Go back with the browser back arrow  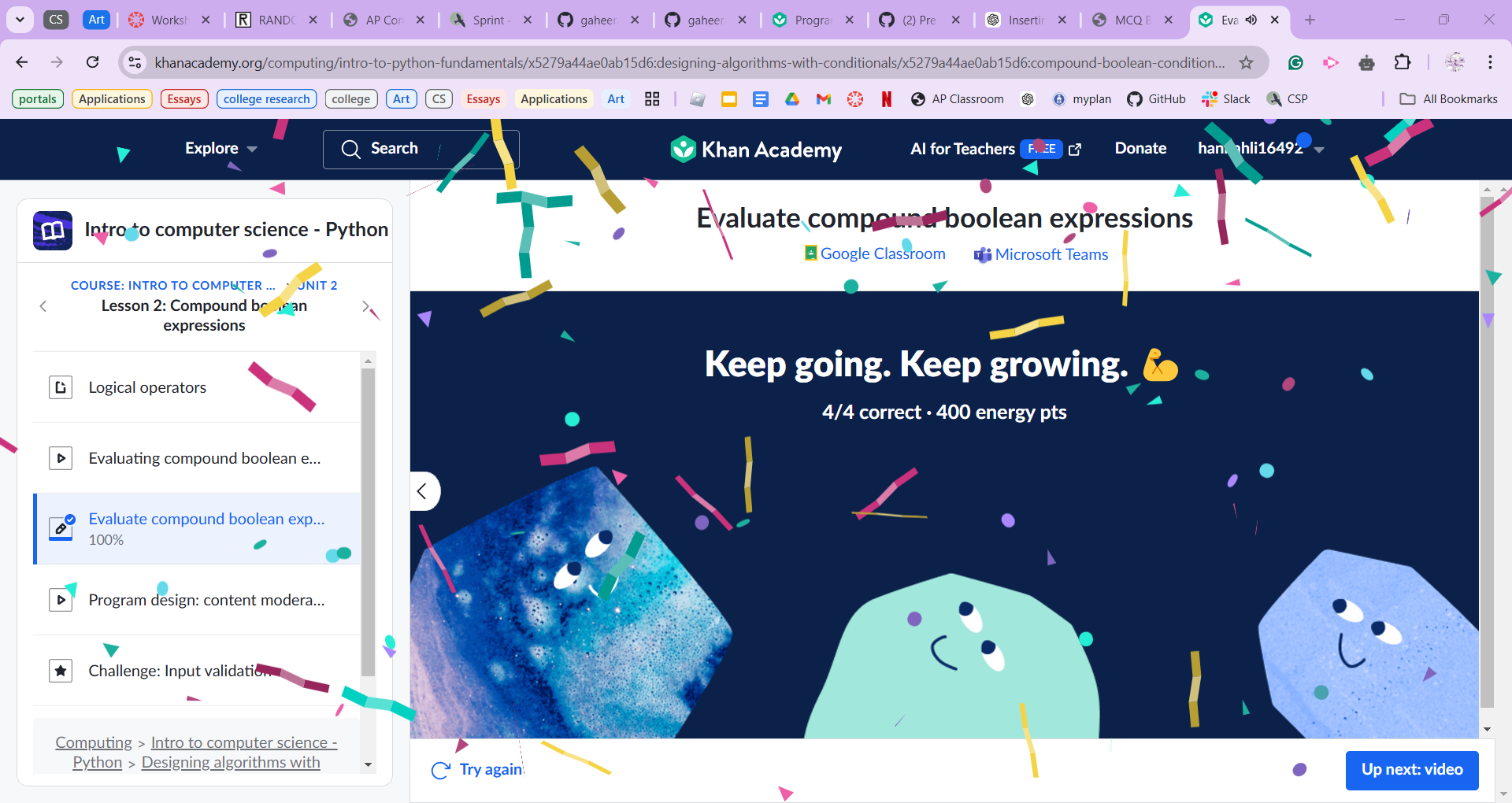22,62
